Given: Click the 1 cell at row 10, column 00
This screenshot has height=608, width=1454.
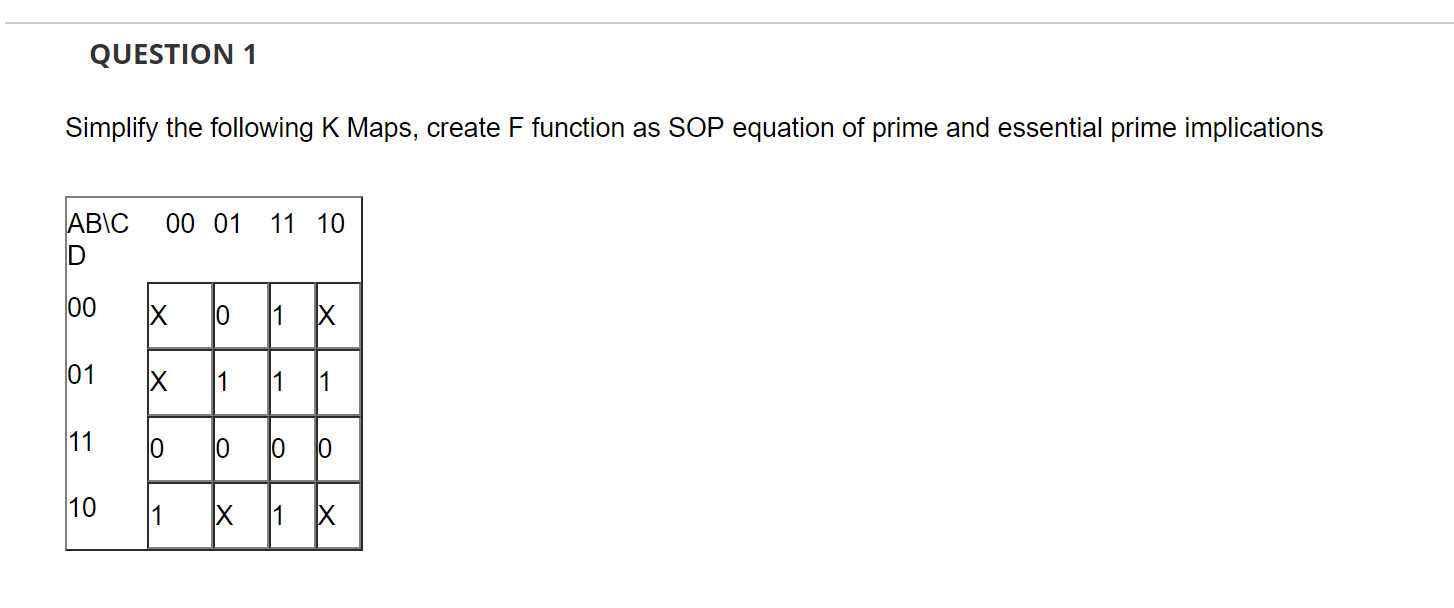Looking at the screenshot, I should pyautogui.click(x=180, y=516).
